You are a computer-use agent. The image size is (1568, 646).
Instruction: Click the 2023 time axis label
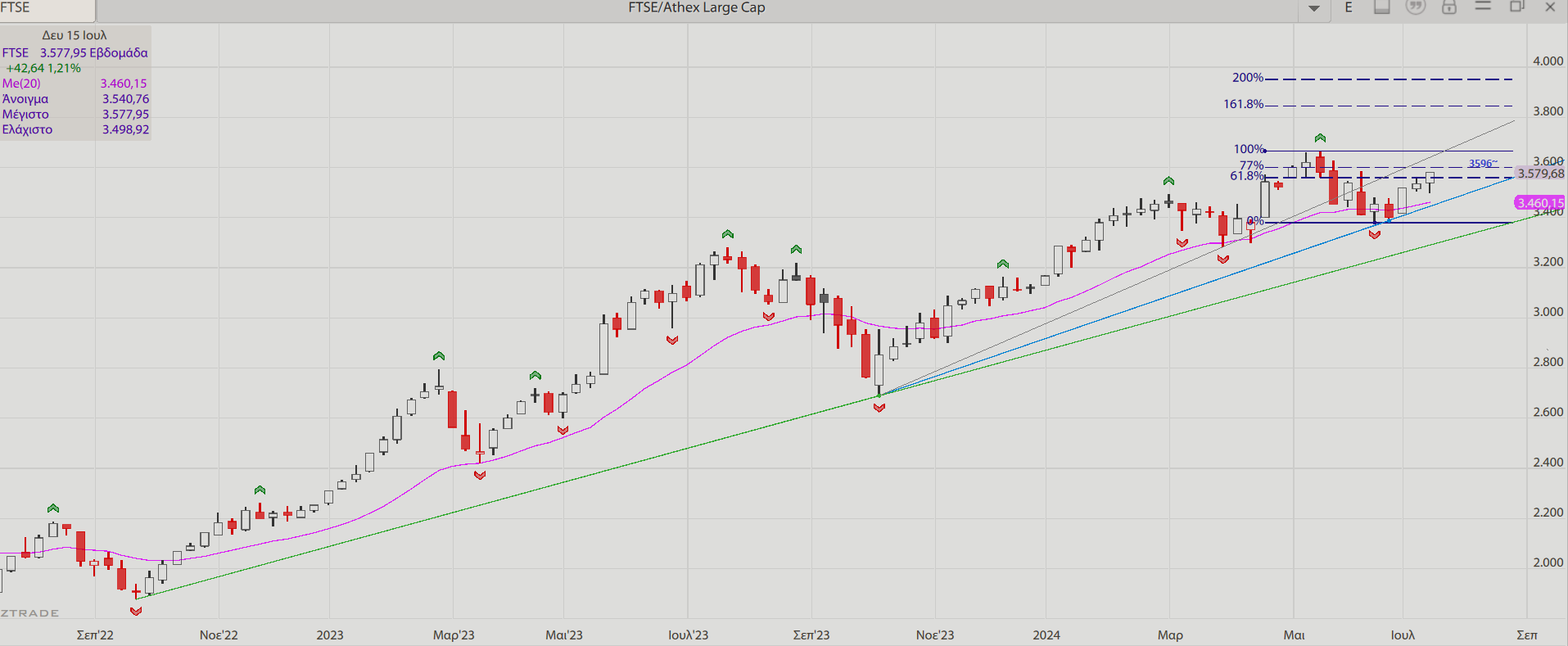pyautogui.click(x=330, y=635)
